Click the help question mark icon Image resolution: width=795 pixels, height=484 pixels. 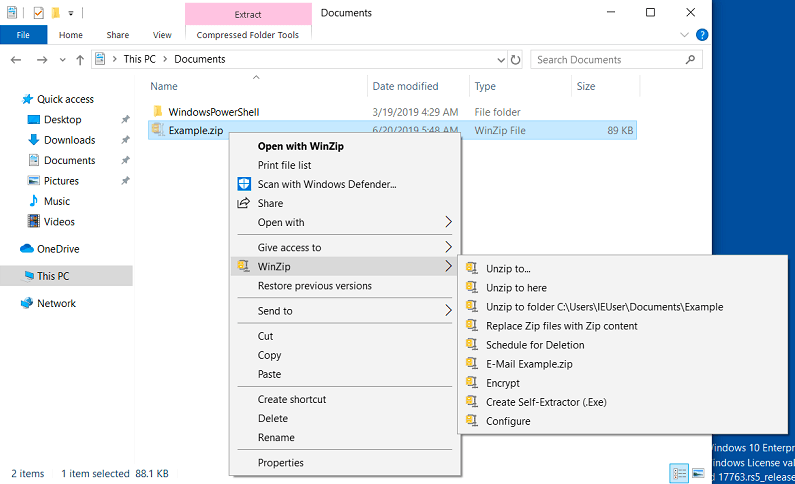pos(702,35)
